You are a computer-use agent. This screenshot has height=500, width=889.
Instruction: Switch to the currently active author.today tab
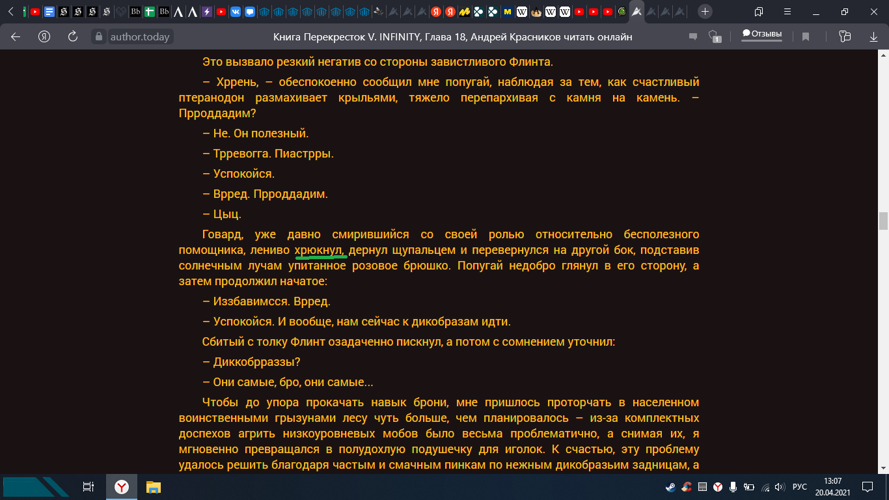tap(636, 12)
